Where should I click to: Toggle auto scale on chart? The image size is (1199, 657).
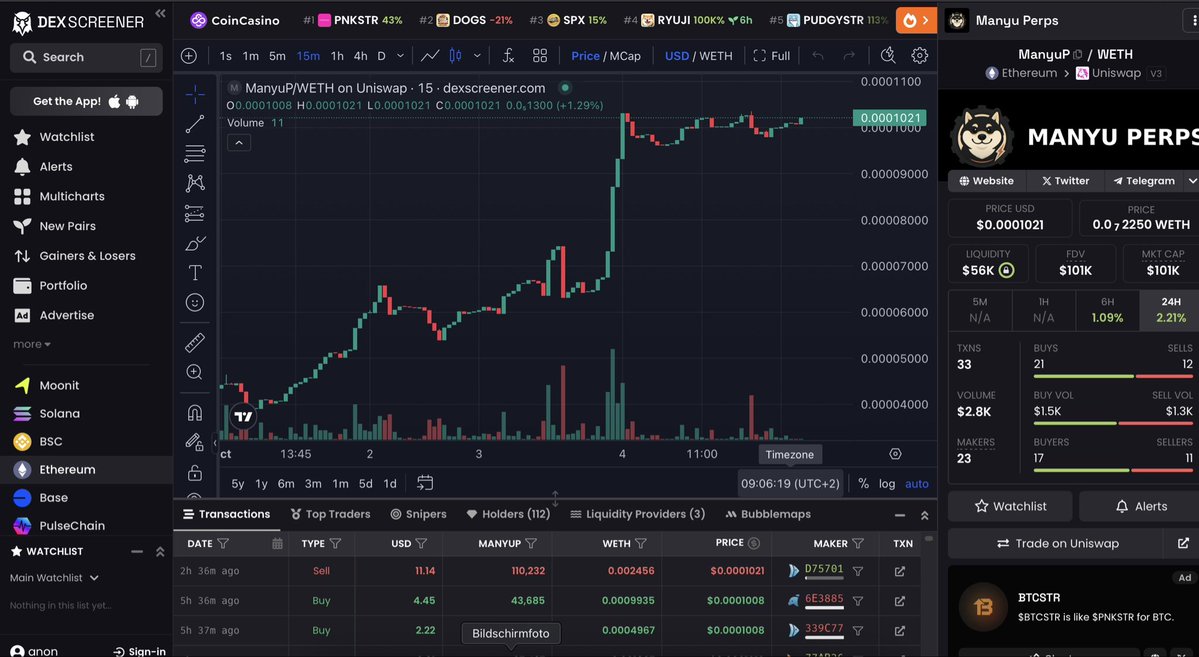917,484
